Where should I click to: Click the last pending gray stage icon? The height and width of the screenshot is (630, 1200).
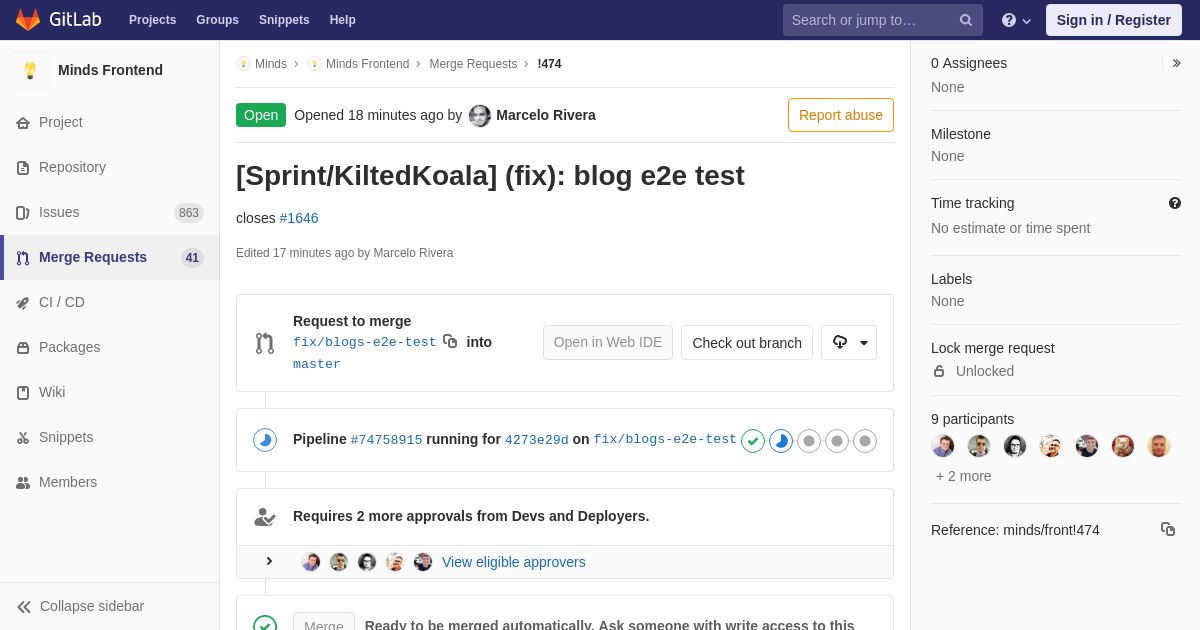pos(865,441)
